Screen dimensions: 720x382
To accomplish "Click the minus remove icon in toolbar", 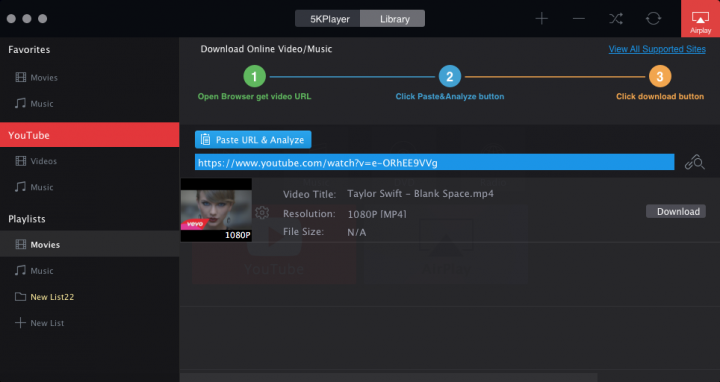I will (579, 19).
